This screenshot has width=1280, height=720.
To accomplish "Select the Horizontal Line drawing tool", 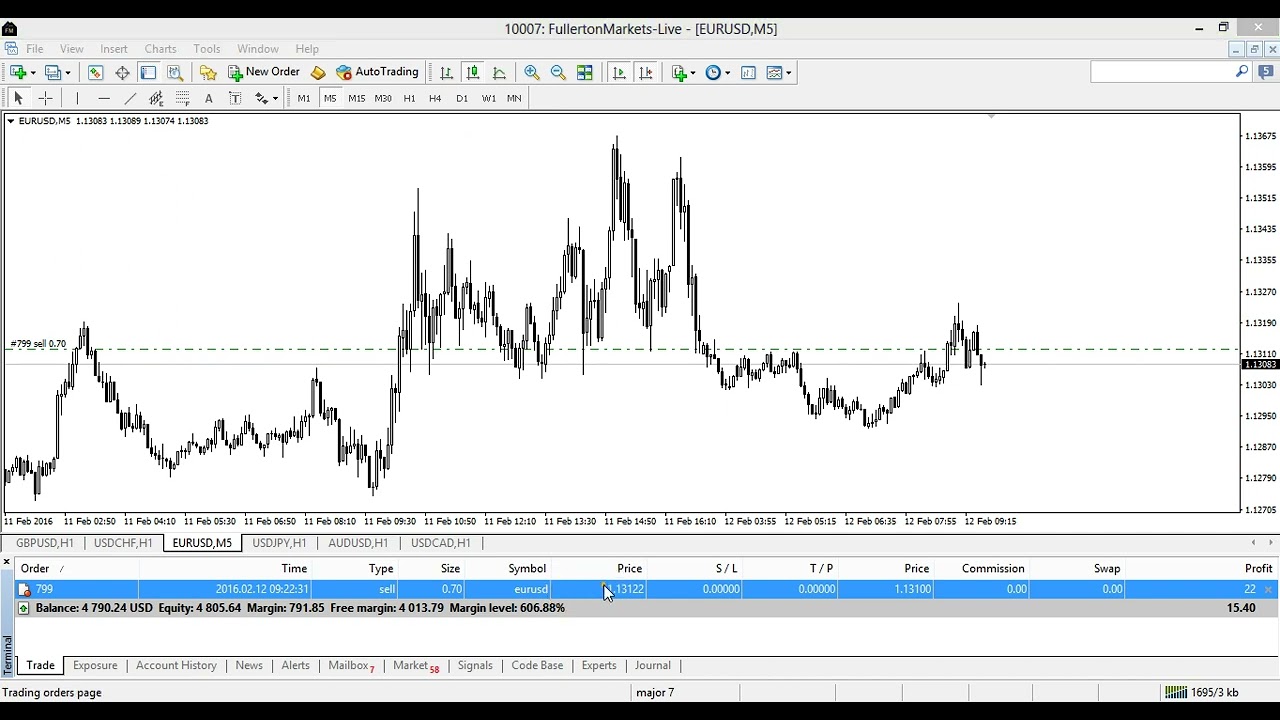I will 104,98.
